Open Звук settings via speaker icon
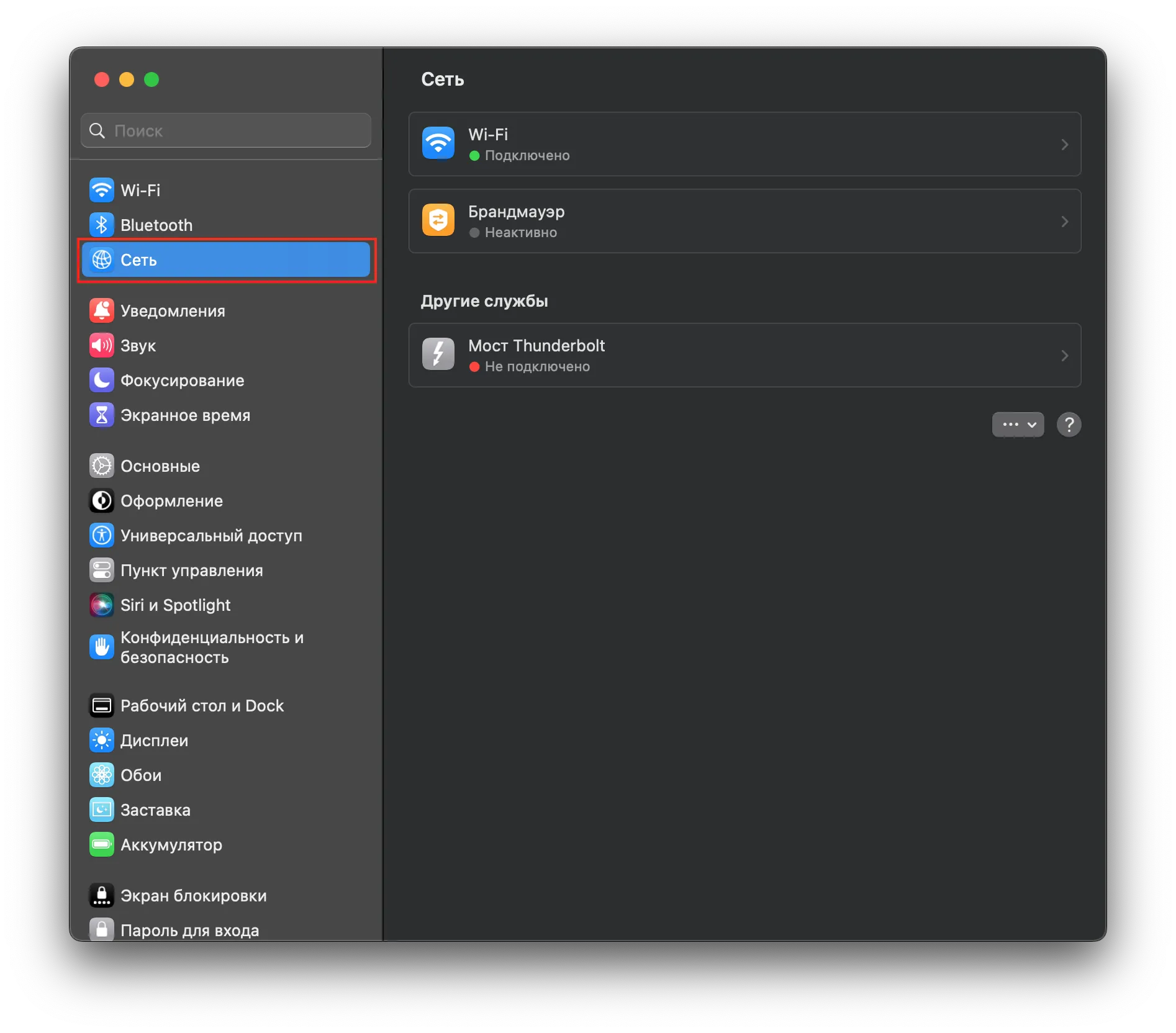The height and width of the screenshot is (1033, 1176). (101, 345)
